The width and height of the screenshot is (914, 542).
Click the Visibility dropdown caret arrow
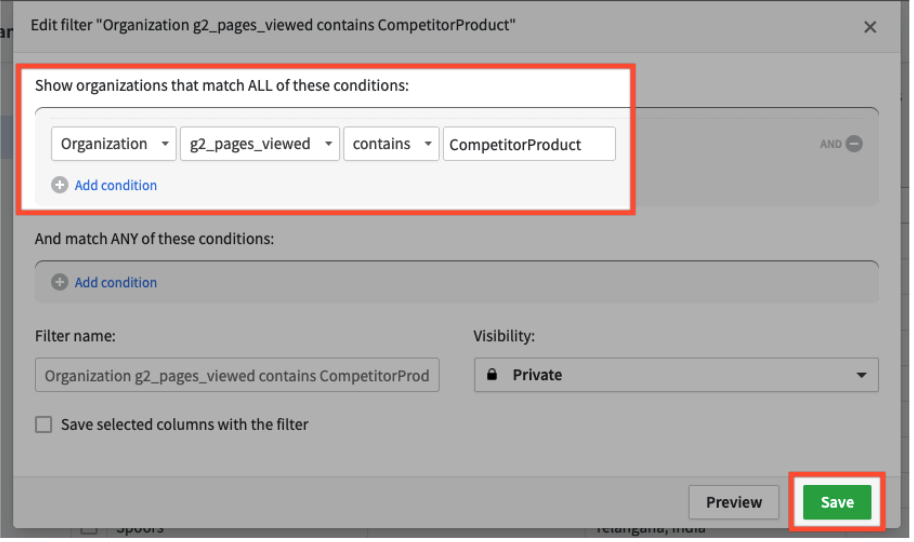[861, 376]
